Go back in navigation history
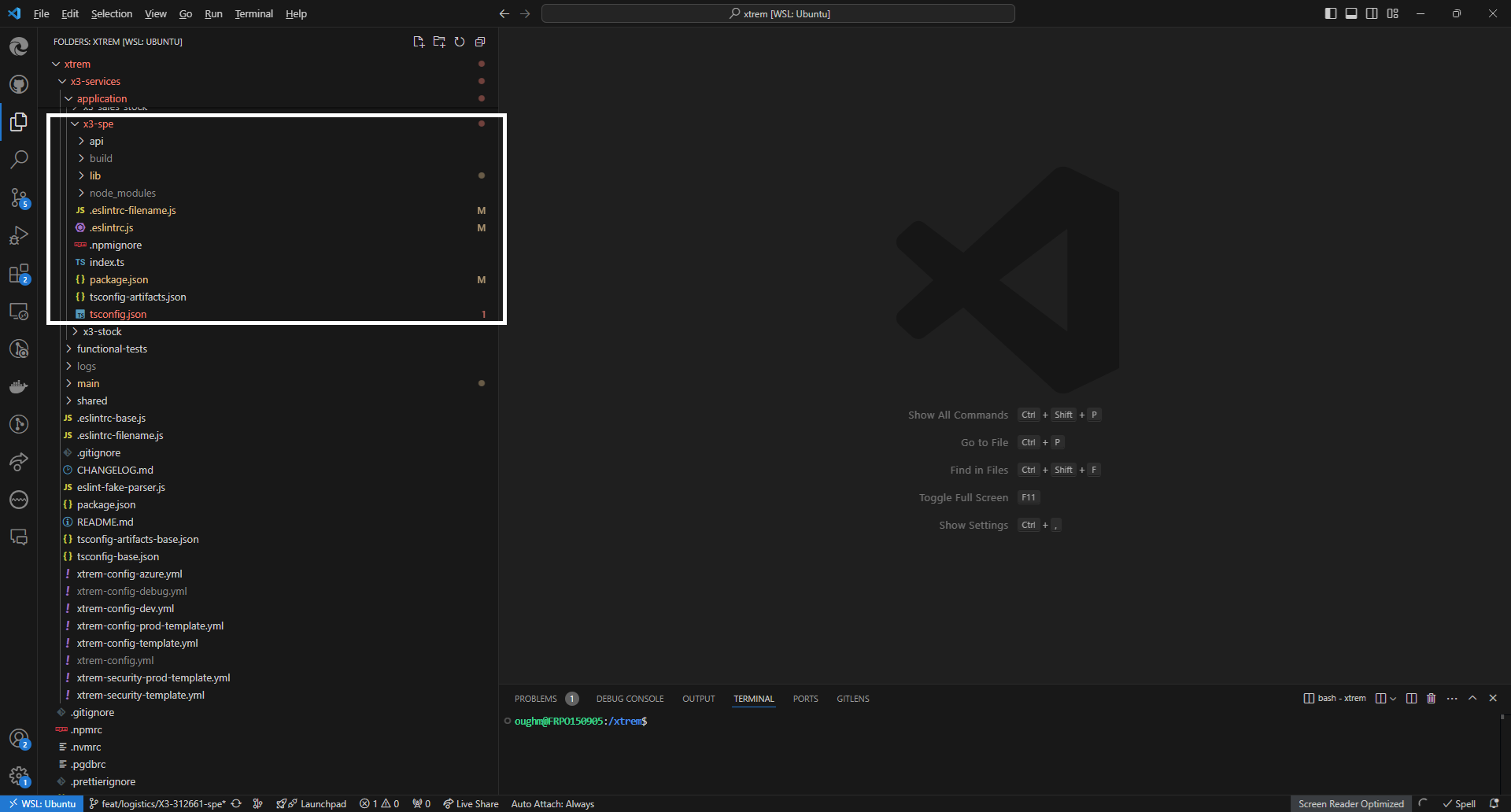Viewport: 1511px width, 812px height. 504,13
